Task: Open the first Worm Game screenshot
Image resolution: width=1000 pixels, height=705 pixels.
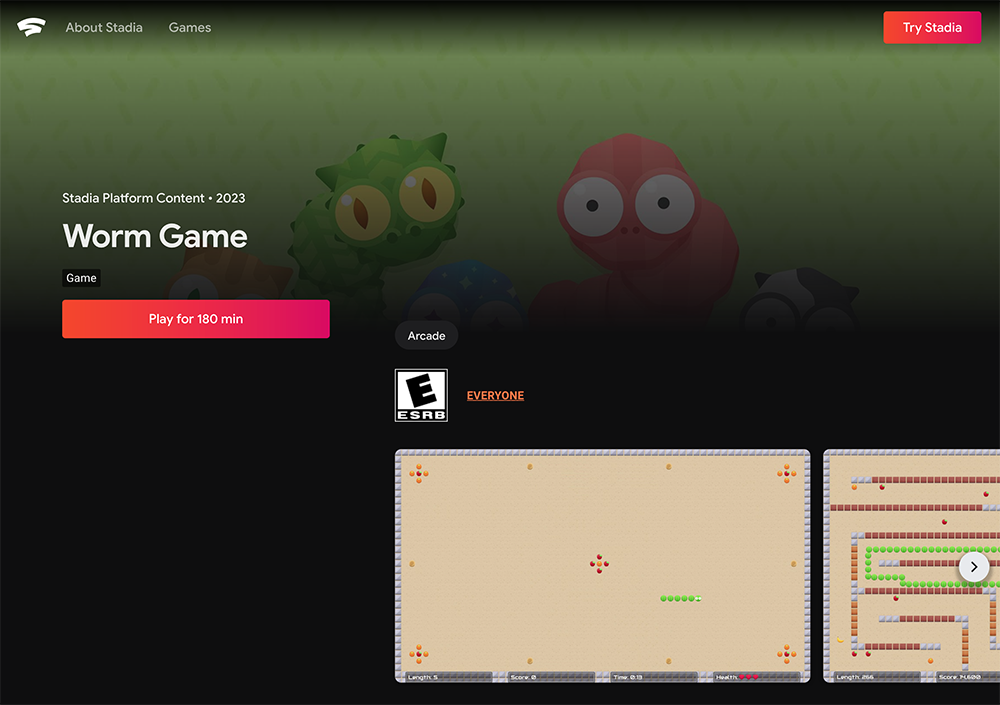Action: (x=603, y=566)
